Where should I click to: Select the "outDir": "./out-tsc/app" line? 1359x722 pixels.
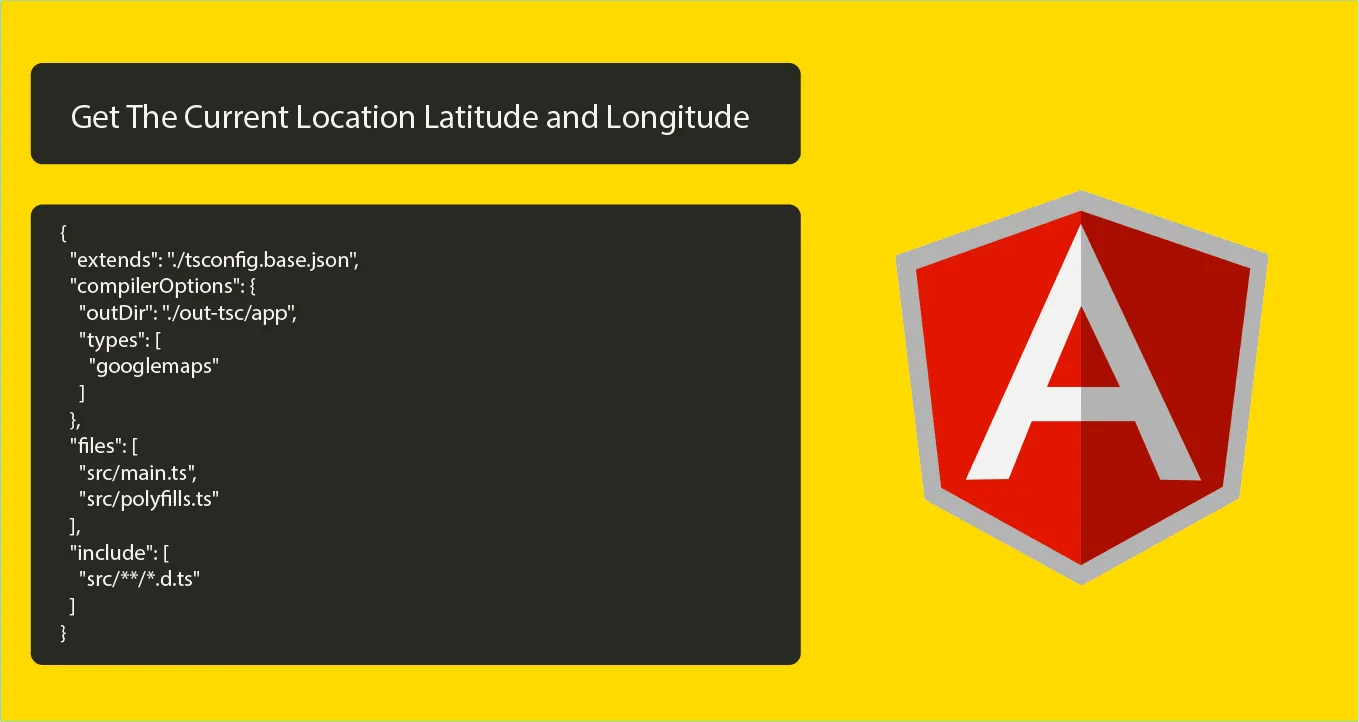coord(188,313)
